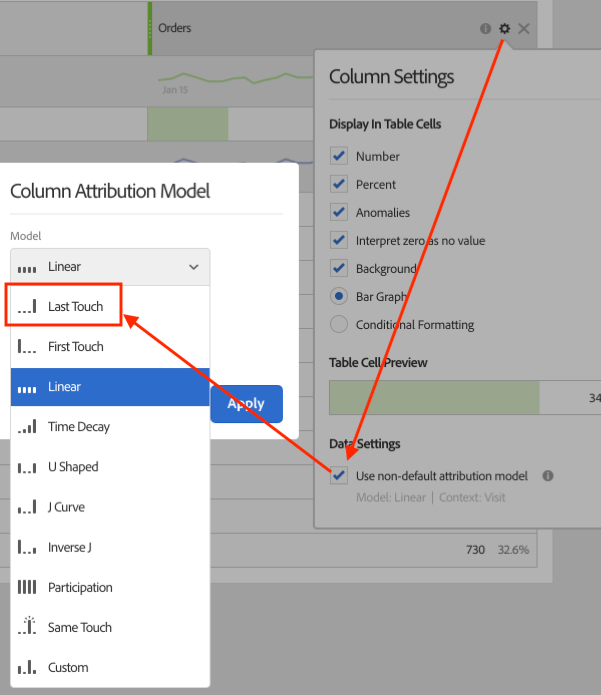Open column settings gear icon
Viewport: 601px width, 695px height.
point(504,29)
